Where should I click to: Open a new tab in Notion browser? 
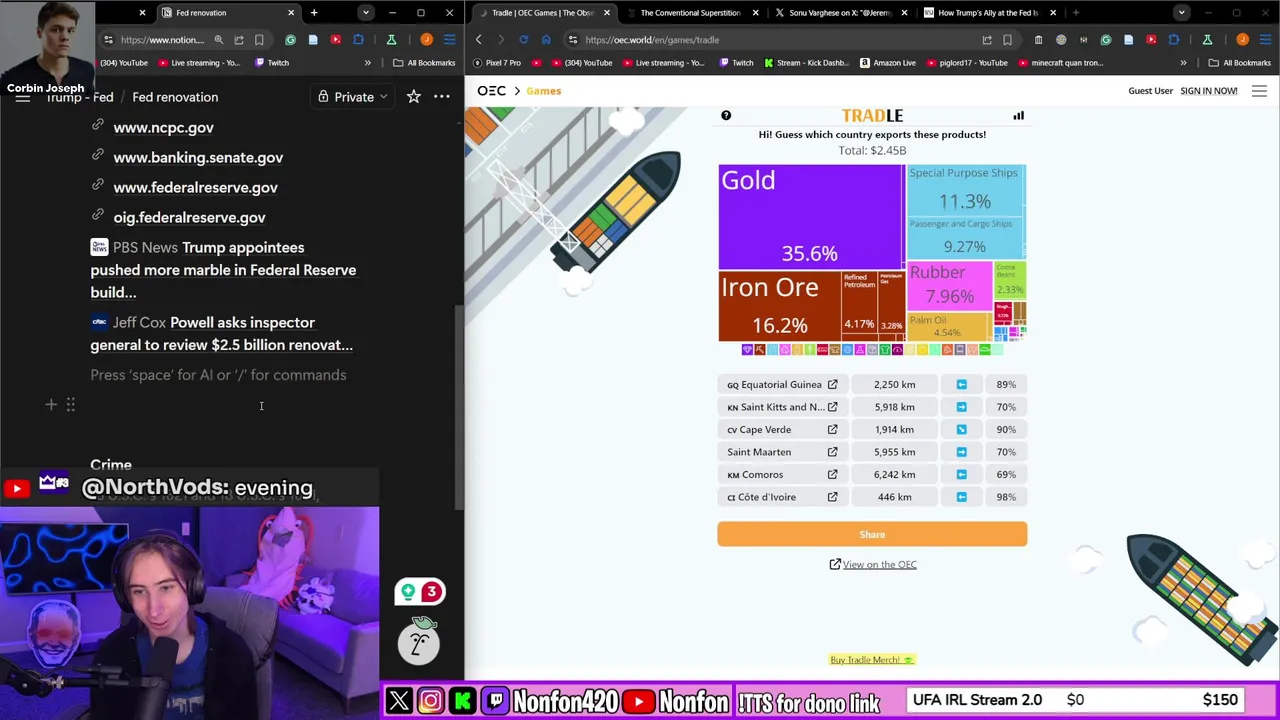pyautogui.click(x=314, y=13)
